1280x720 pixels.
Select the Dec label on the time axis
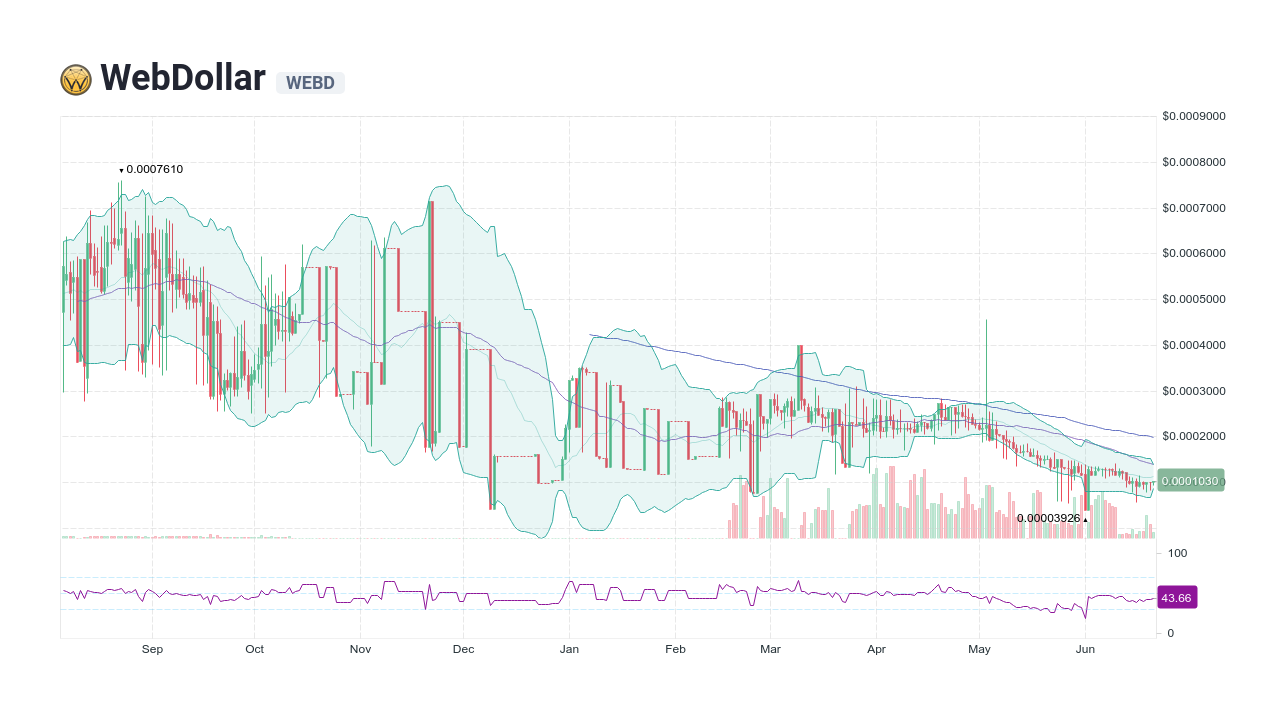pos(463,648)
